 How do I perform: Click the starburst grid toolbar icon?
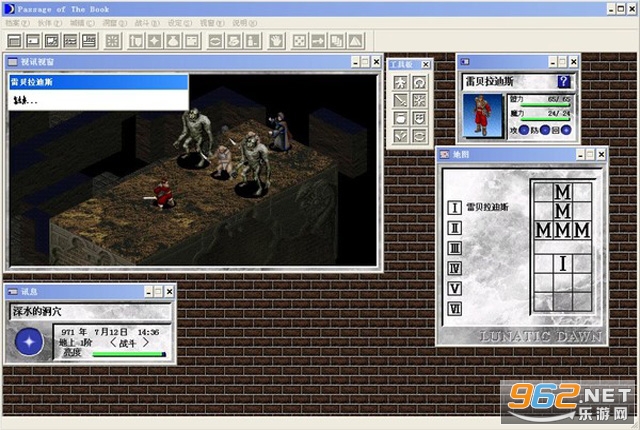point(113,41)
